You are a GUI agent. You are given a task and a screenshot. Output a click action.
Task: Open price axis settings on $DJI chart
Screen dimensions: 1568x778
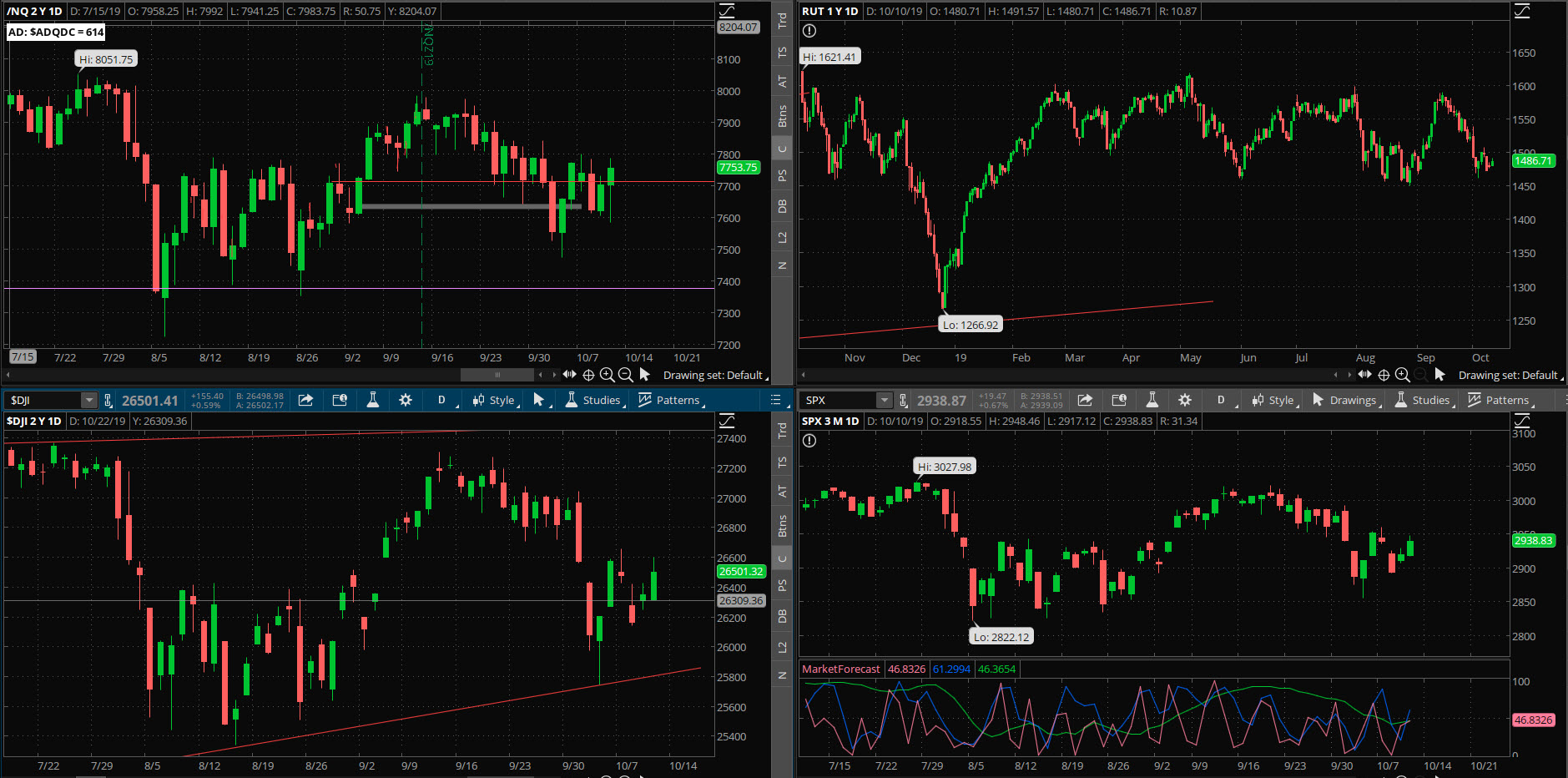pyautogui.click(x=727, y=421)
